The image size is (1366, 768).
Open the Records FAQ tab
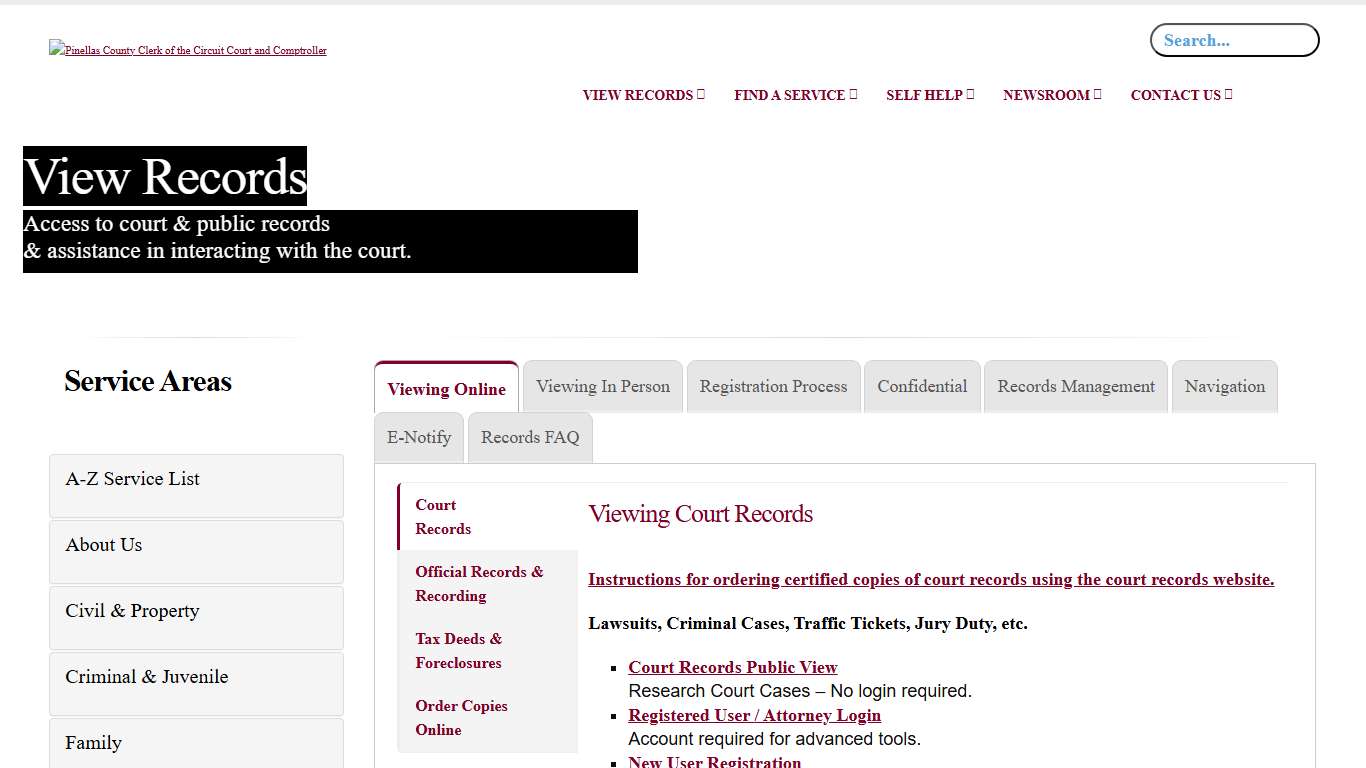click(530, 438)
